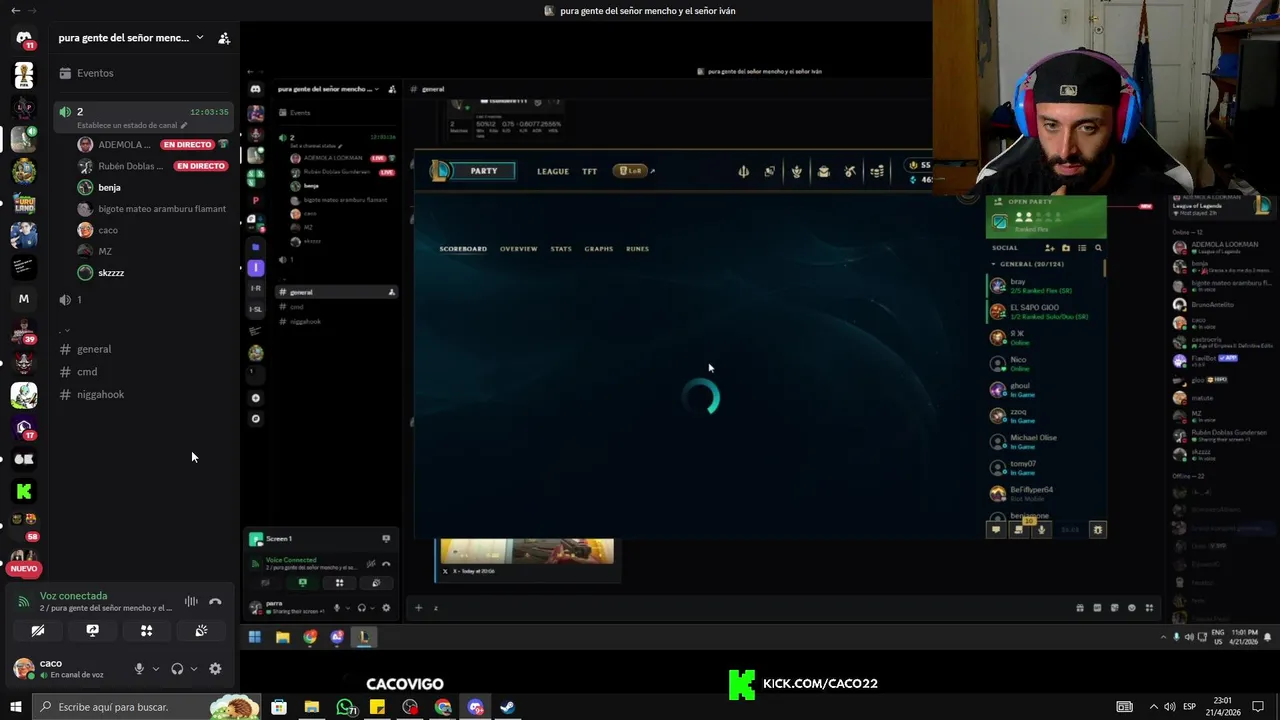Open League store coins icon
The image size is (1280, 720).
pos(877,172)
